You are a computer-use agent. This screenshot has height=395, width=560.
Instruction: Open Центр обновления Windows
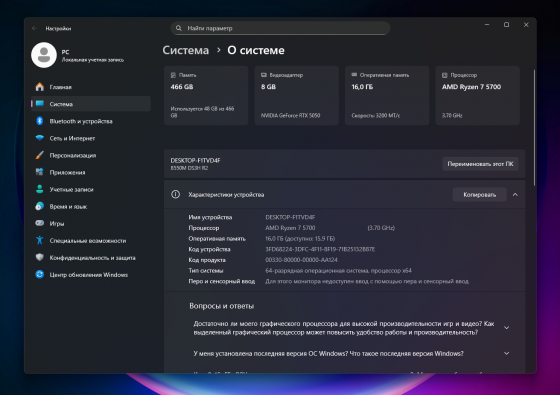(91, 275)
